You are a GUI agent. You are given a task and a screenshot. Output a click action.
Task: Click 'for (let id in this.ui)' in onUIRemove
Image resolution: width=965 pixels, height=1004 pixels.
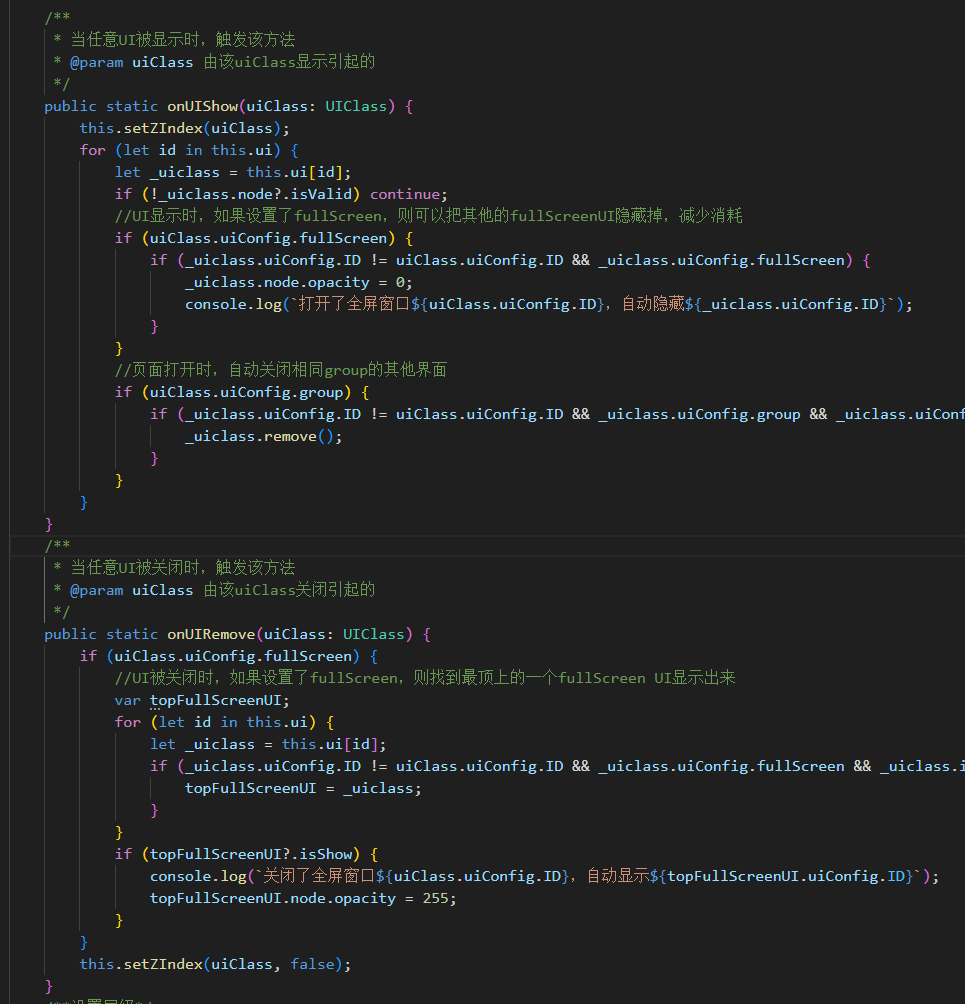[215, 722]
